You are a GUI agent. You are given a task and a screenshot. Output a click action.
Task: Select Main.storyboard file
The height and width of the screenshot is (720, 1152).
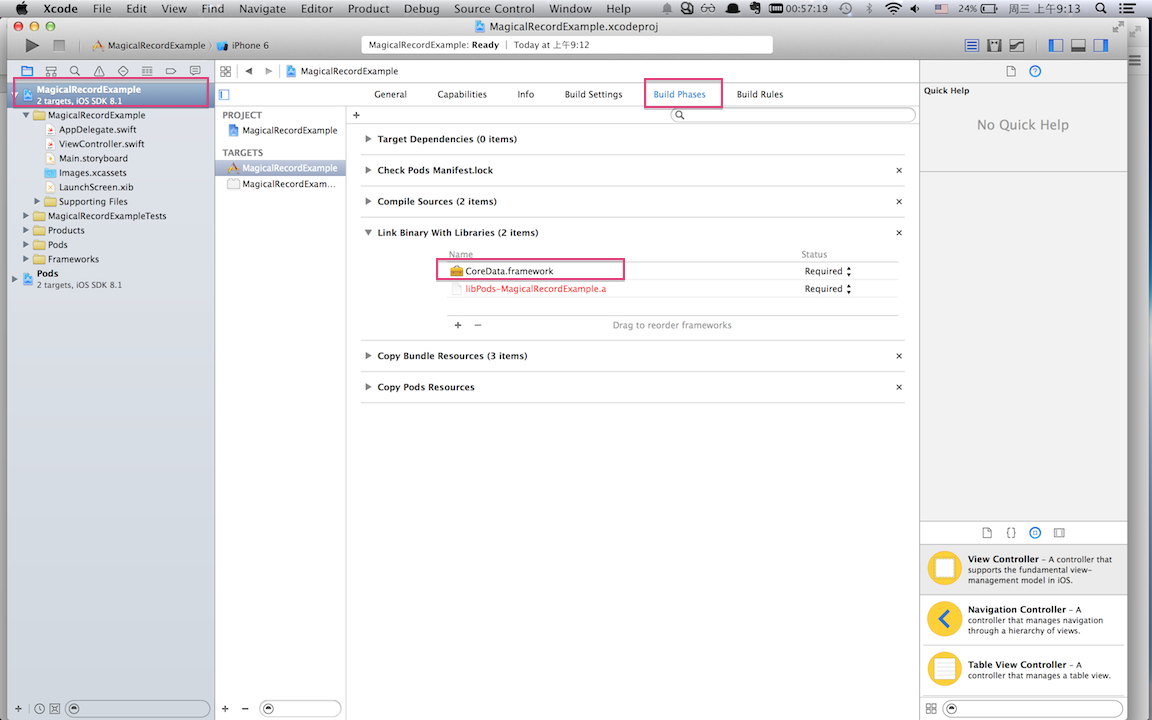pos(93,158)
